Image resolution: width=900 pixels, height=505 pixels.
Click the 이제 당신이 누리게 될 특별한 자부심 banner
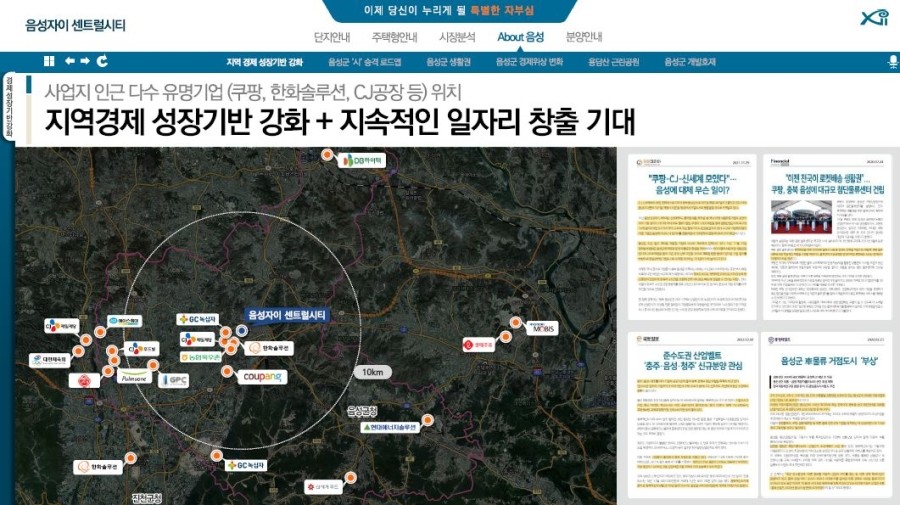pyautogui.click(x=449, y=10)
